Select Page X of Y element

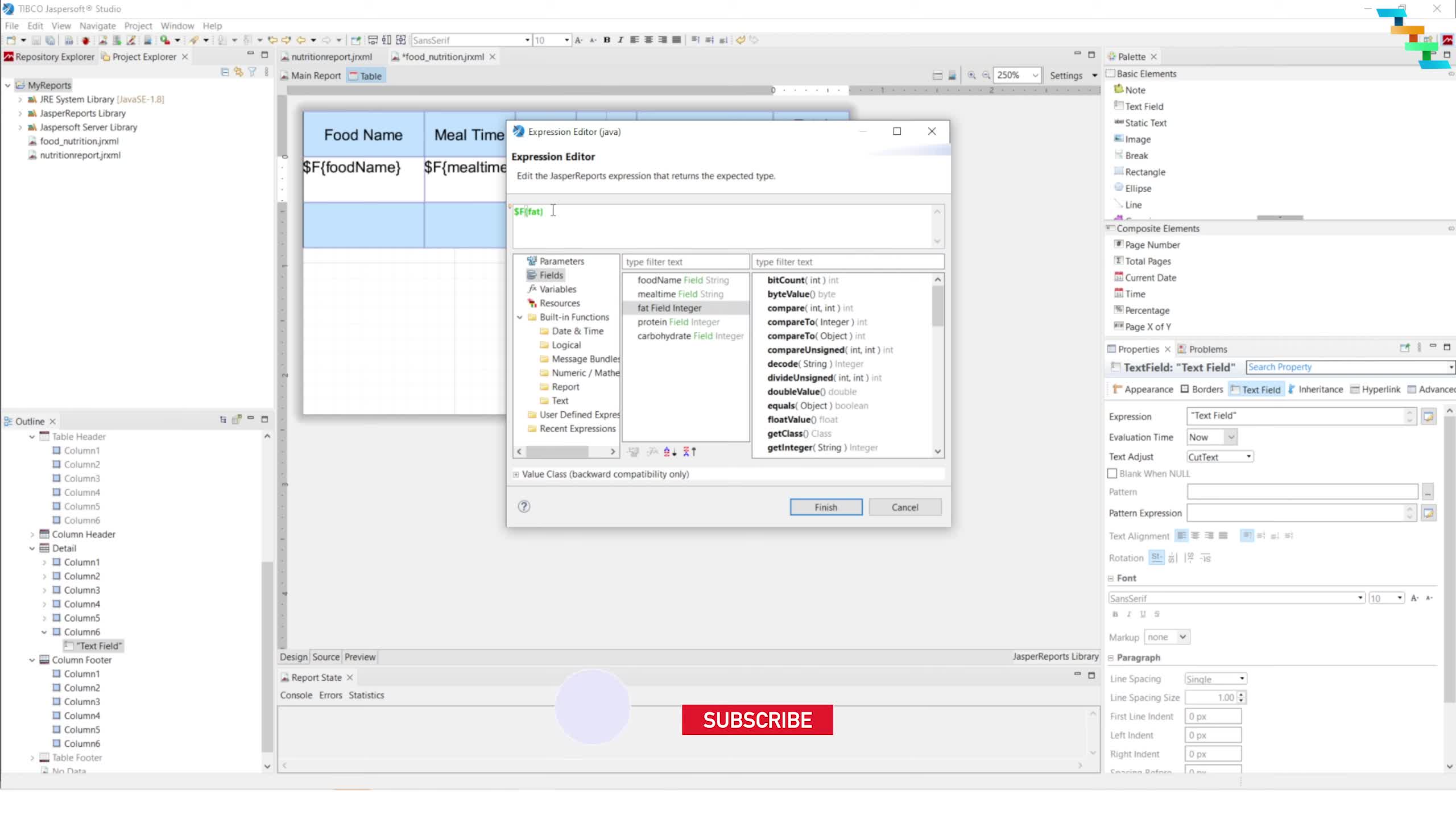pos(1142,327)
